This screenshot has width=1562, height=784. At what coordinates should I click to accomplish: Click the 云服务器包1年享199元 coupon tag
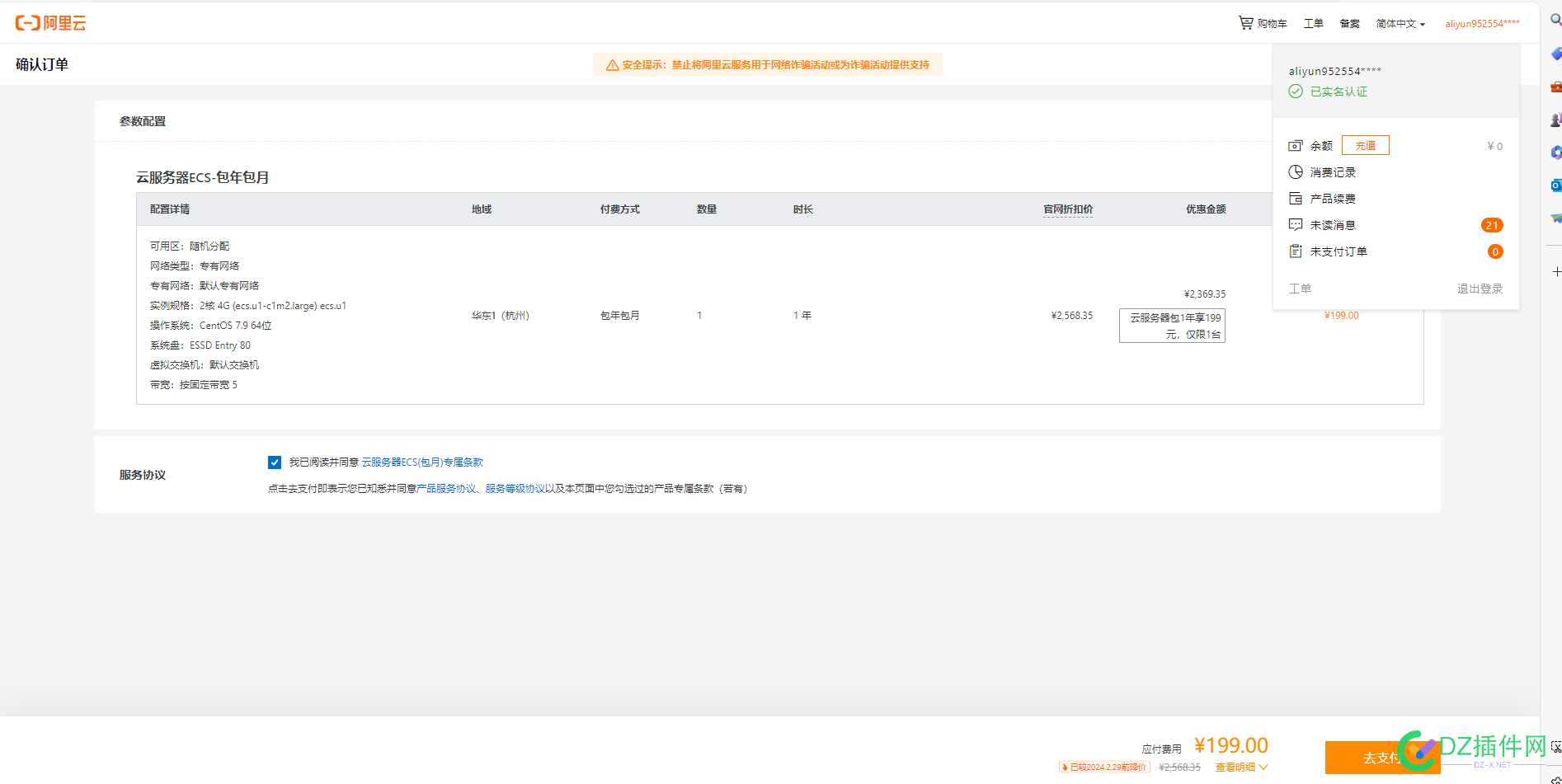pos(1172,326)
